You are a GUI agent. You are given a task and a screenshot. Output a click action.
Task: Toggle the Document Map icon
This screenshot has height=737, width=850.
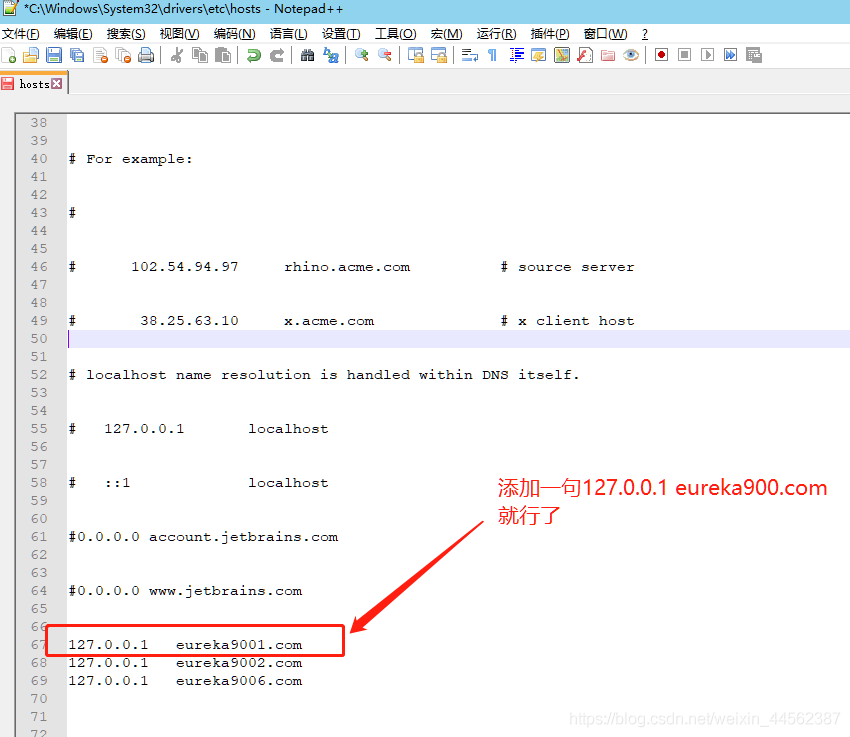[562, 55]
